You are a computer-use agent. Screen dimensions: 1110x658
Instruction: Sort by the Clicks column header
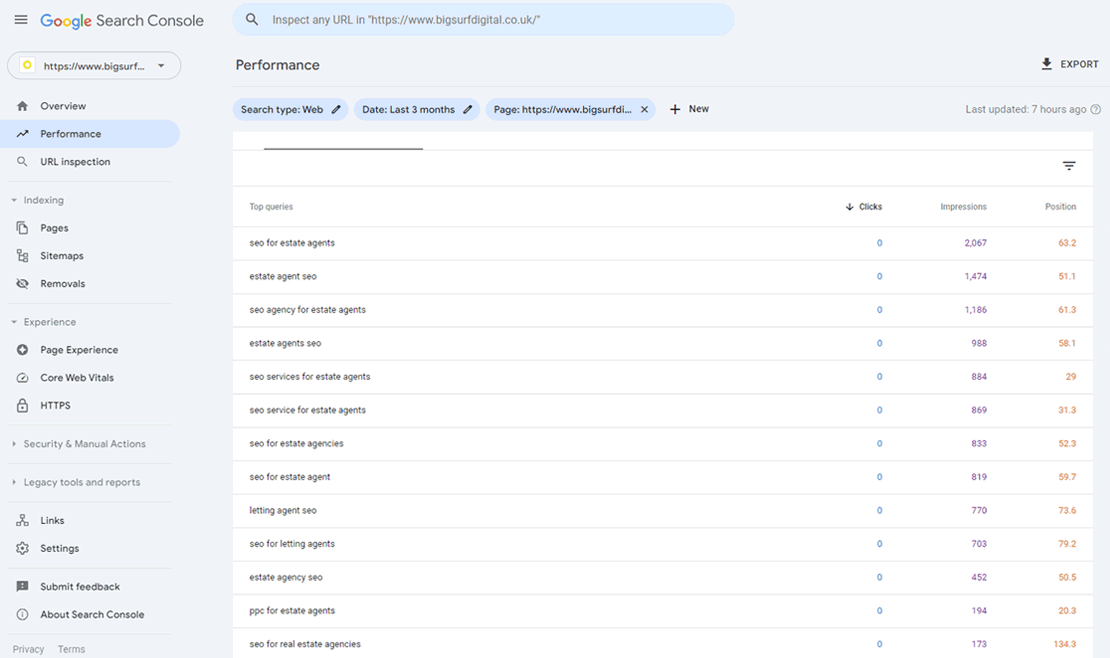click(871, 207)
